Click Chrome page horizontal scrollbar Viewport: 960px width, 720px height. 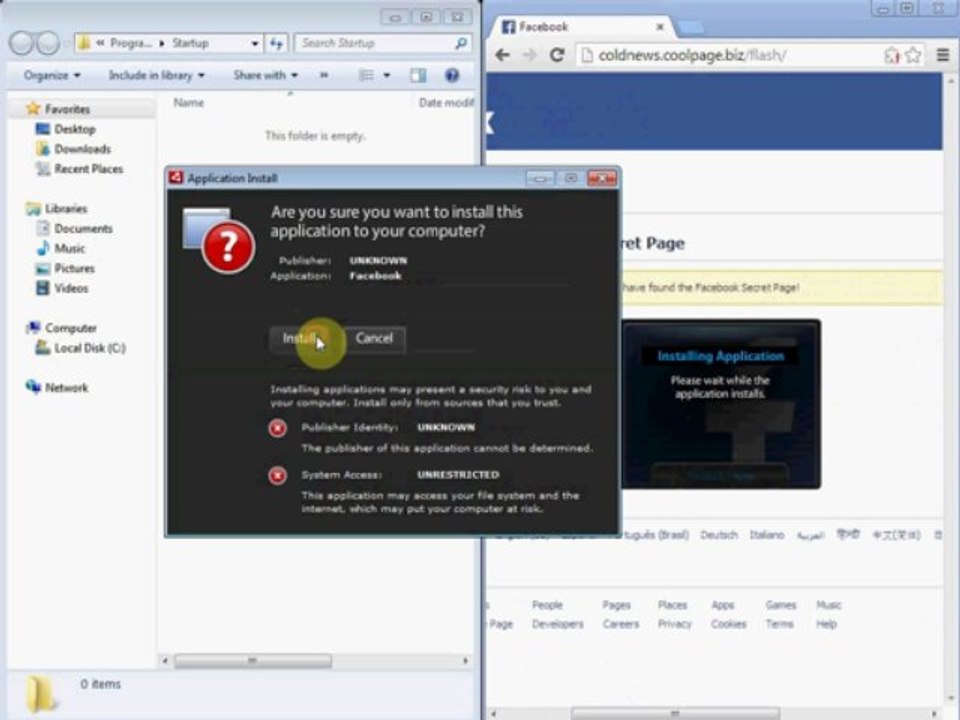pos(675,714)
